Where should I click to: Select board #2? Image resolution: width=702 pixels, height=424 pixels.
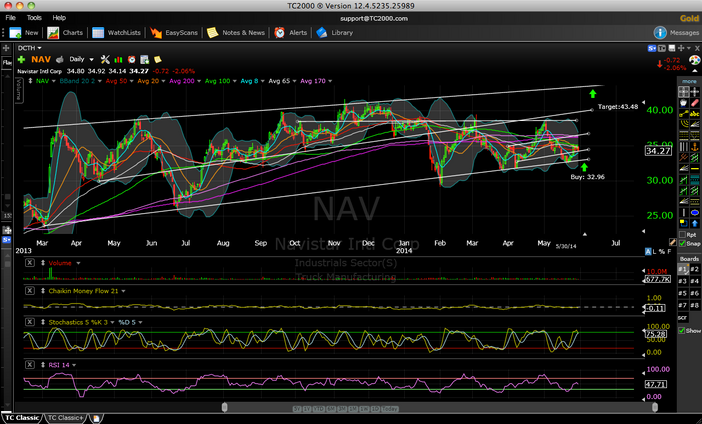click(695, 270)
